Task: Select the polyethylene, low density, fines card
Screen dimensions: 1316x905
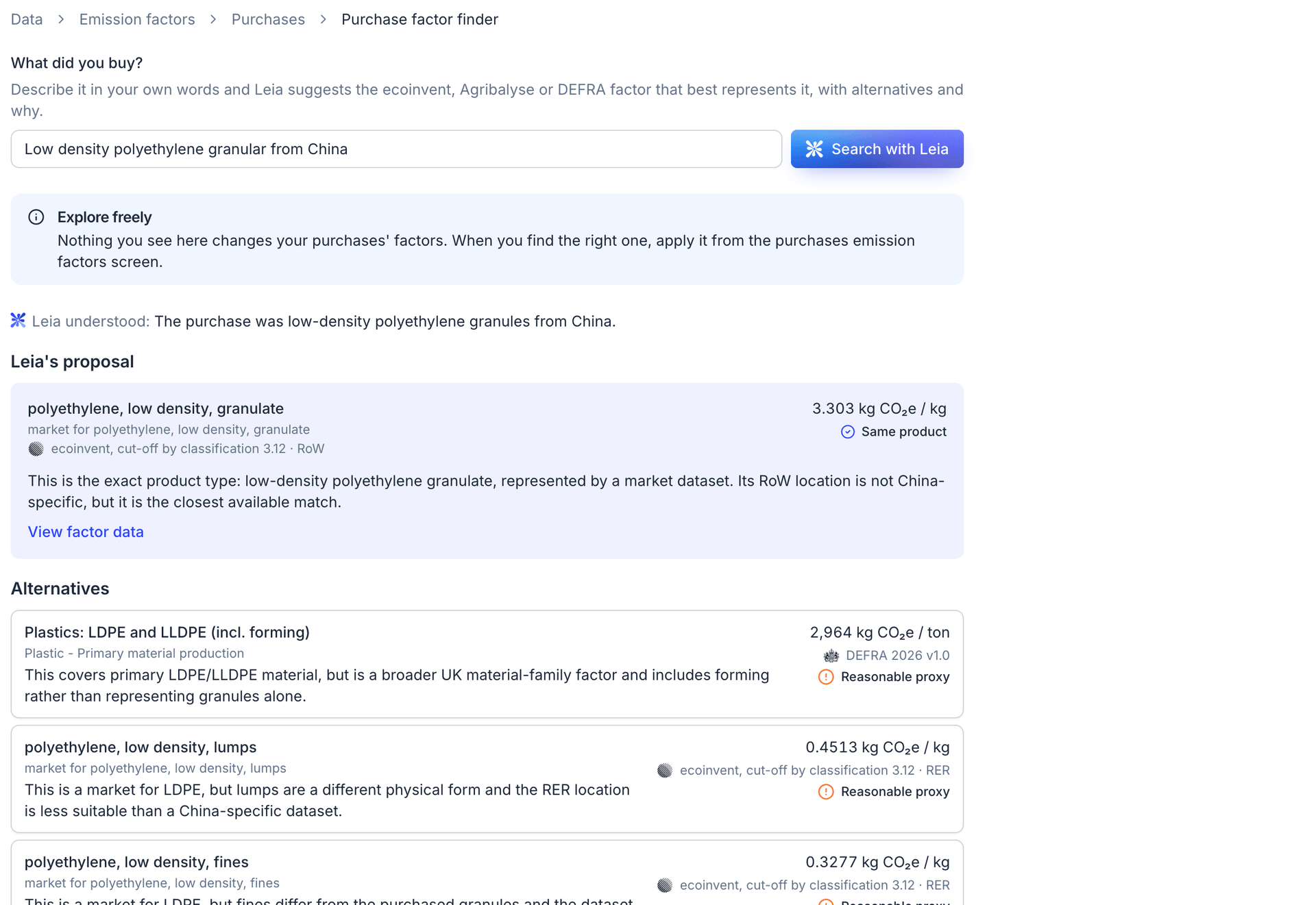Action: (487, 873)
